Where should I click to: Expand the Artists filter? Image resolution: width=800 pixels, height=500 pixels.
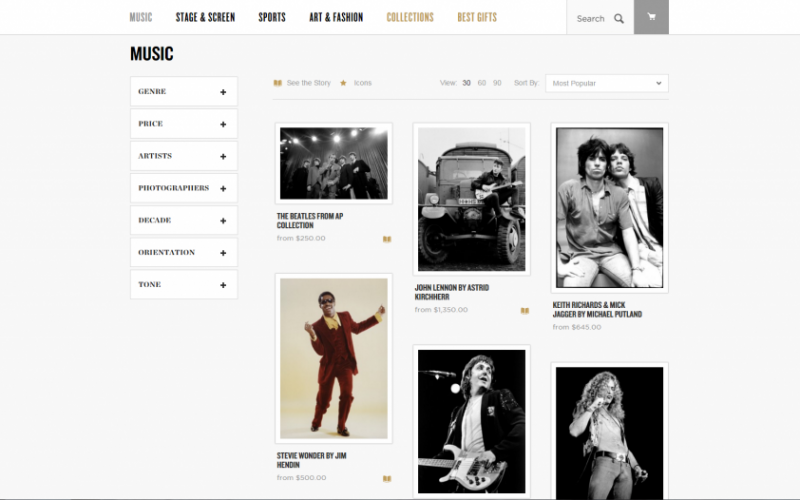(184, 156)
